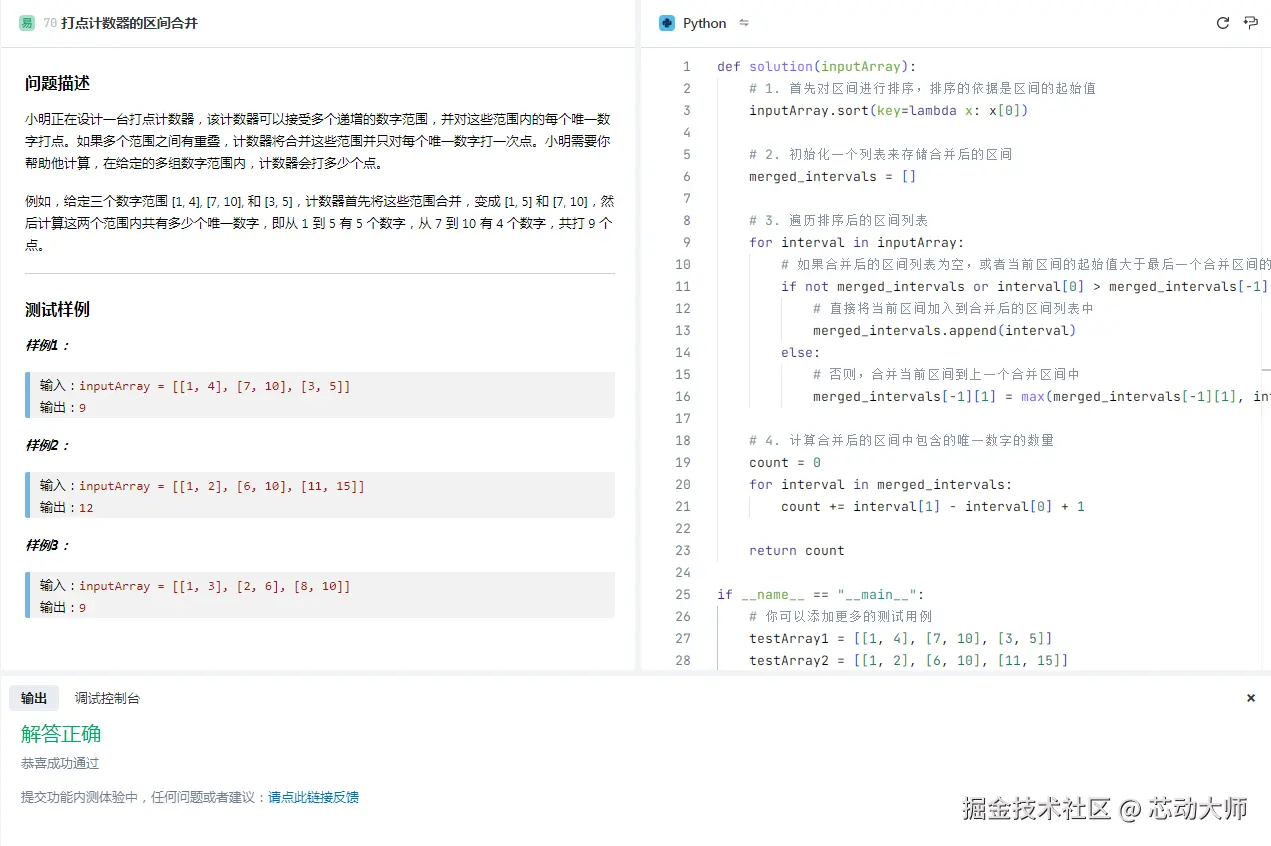Close the output panel with the X

click(1250, 698)
